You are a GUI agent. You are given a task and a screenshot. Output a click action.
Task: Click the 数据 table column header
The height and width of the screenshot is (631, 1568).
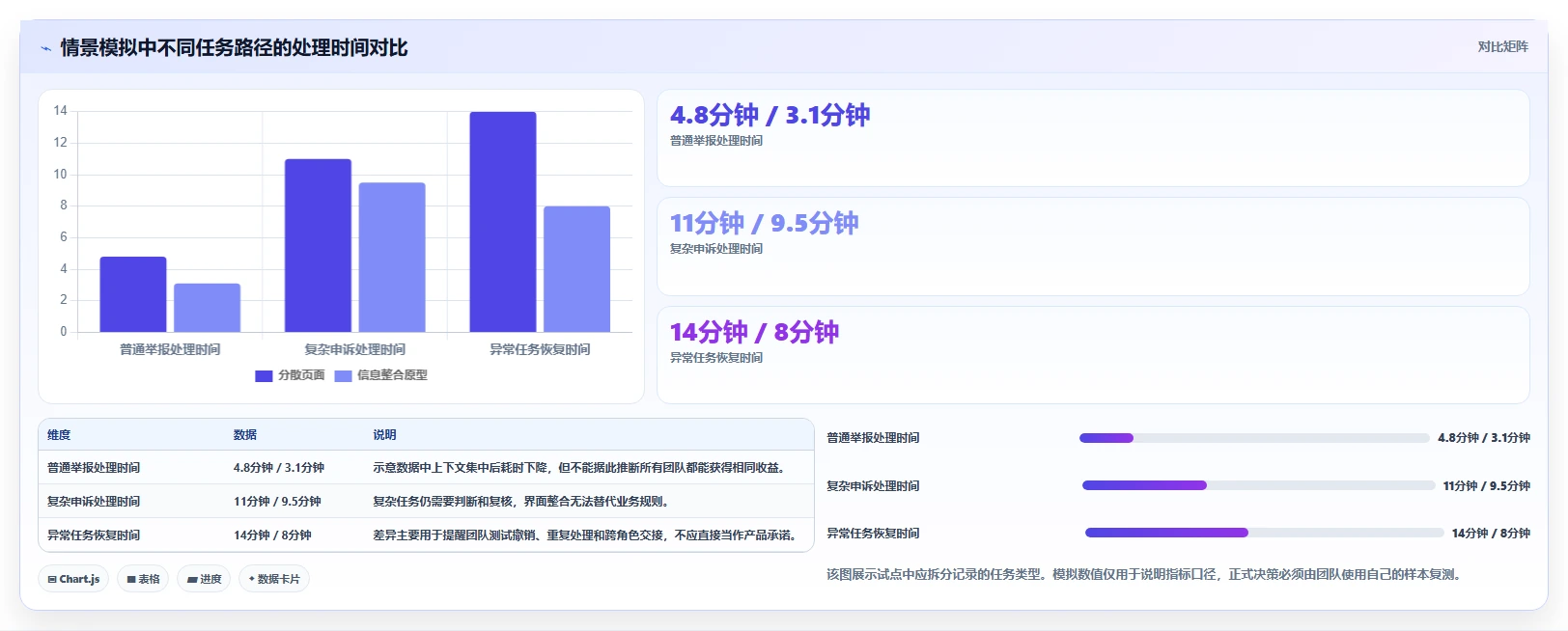tap(245, 435)
